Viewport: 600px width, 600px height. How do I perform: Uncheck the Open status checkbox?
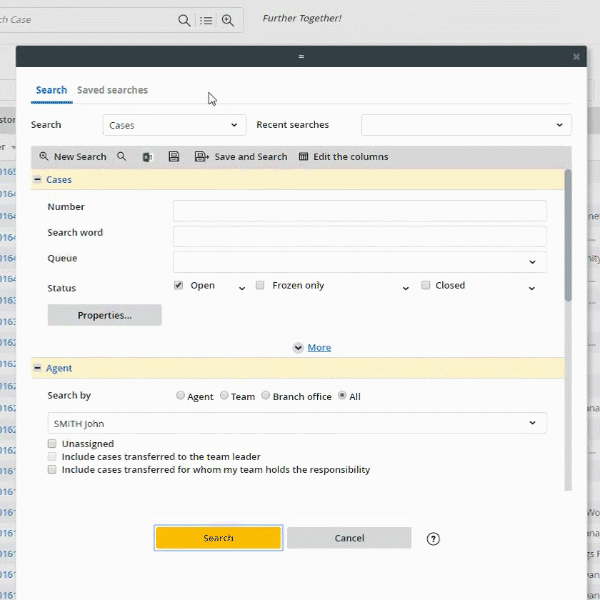coord(179,286)
